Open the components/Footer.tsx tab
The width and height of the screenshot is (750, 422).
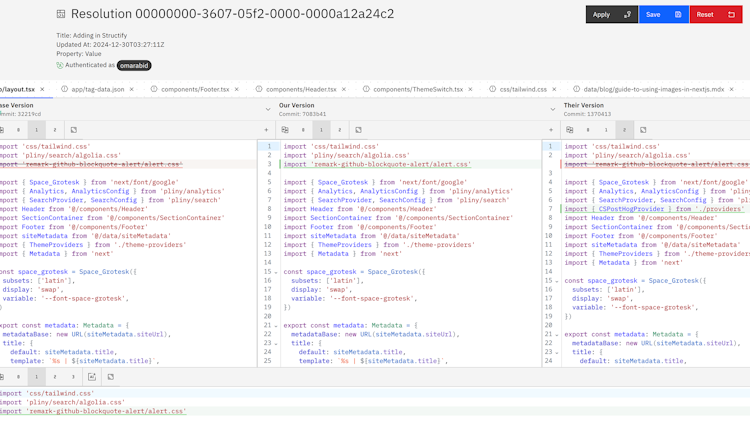[195, 89]
